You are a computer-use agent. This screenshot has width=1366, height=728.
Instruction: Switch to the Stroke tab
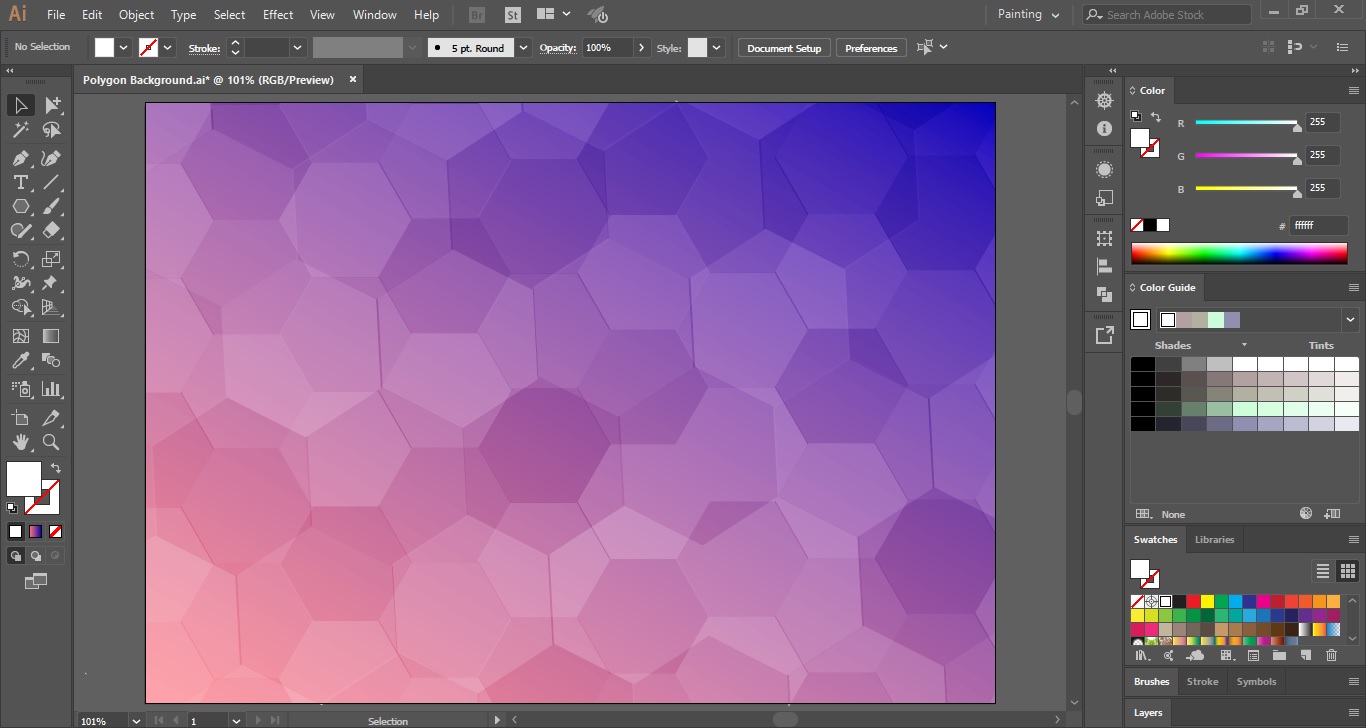pyautogui.click(x=1202, y=681)
